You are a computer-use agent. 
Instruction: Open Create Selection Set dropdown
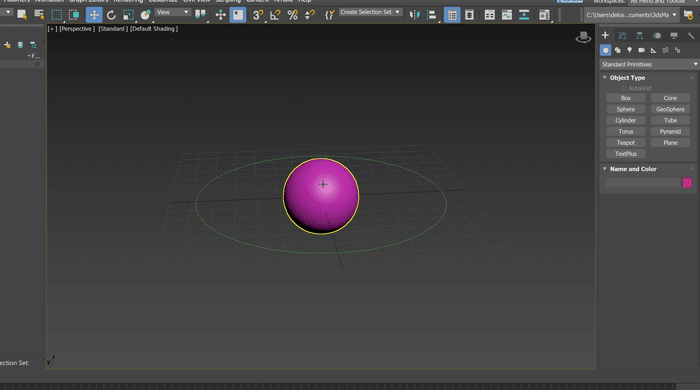tap(370, 12)
